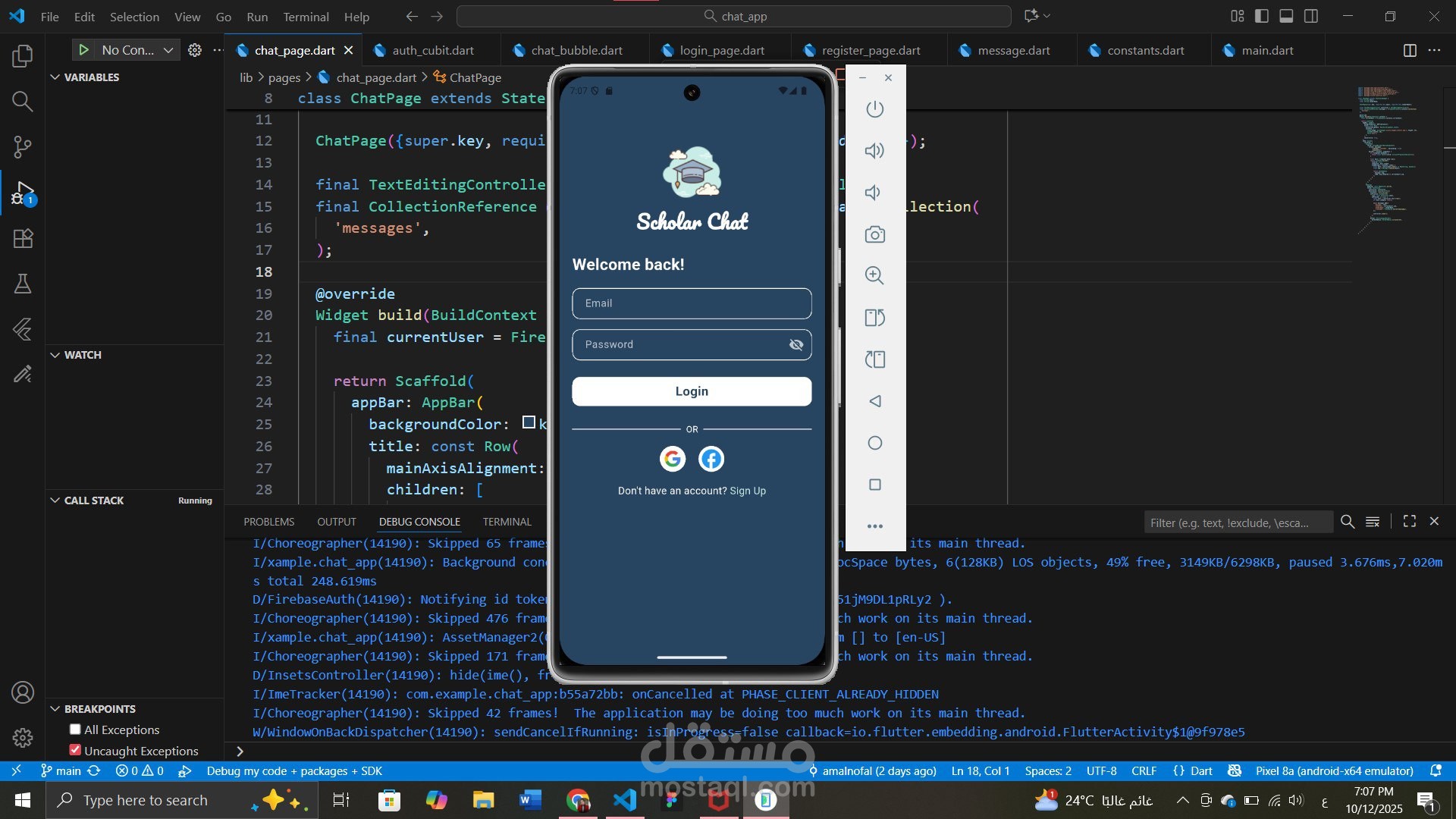This screenshot has height=819, width=1456.
Task: Open the Testing flask icon
Action: click(x=23, y=284)
